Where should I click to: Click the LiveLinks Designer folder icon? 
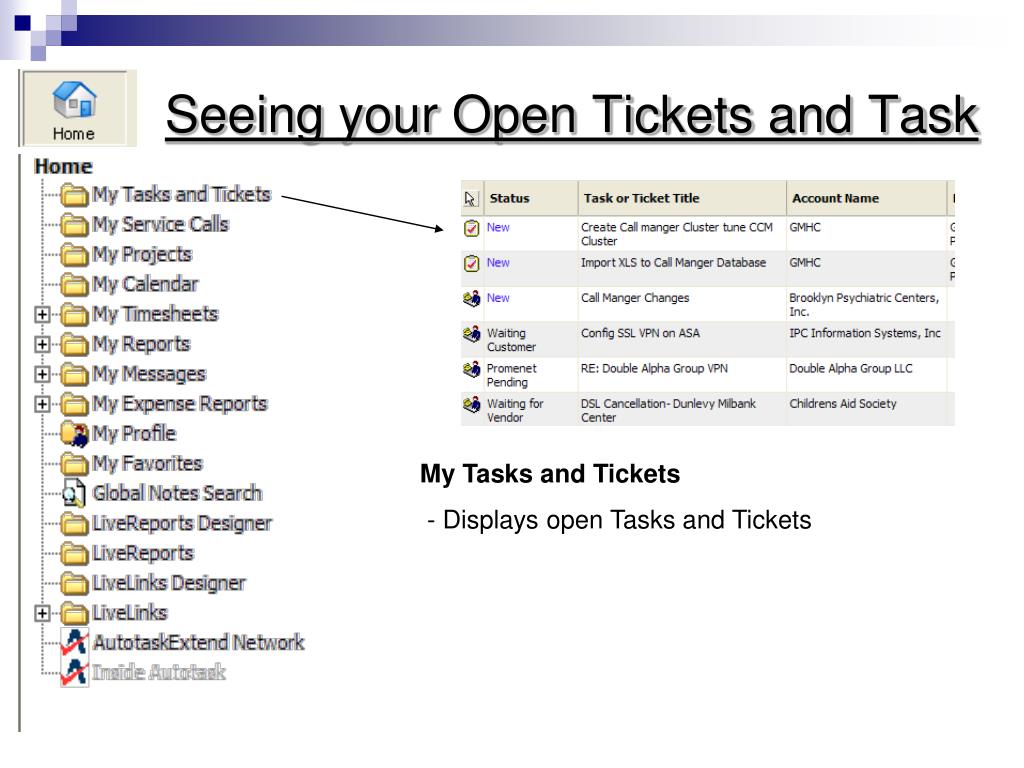74,583
